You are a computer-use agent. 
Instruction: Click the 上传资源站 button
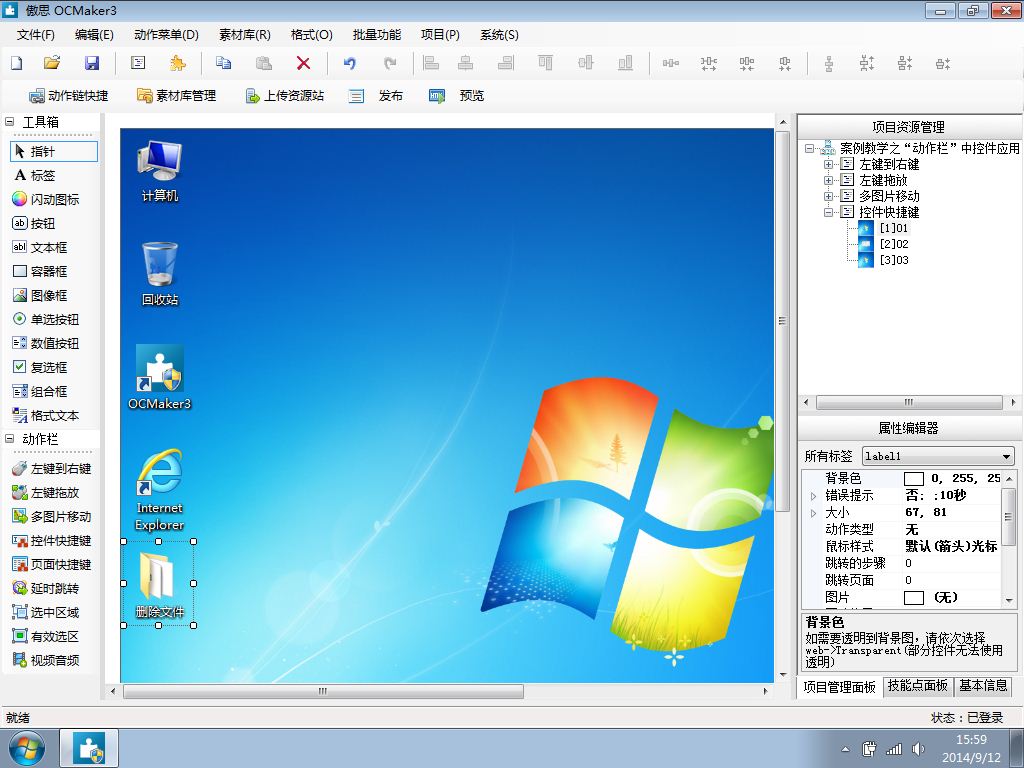284,96
